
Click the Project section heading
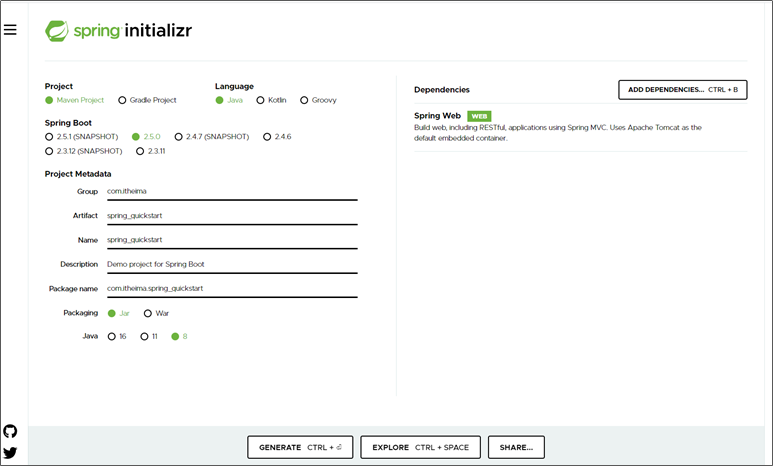pos(59,86)
